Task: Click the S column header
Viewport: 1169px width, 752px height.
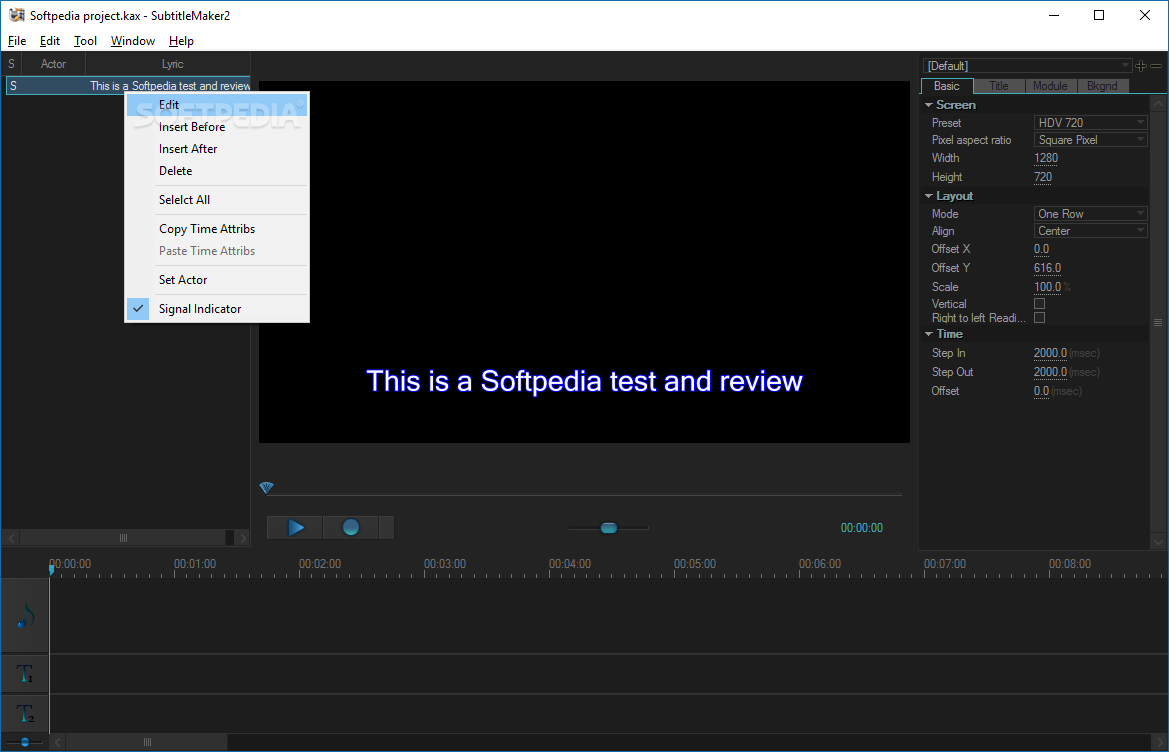Action: (11, 64)
